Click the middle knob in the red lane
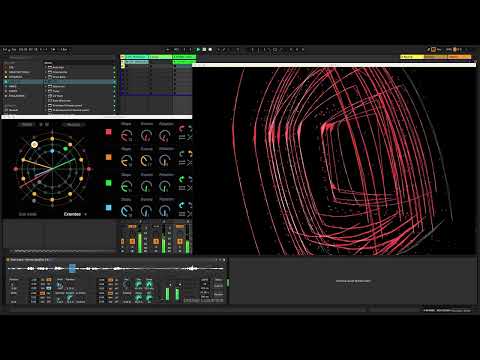The image size is (480, 360). pos(146,135)
